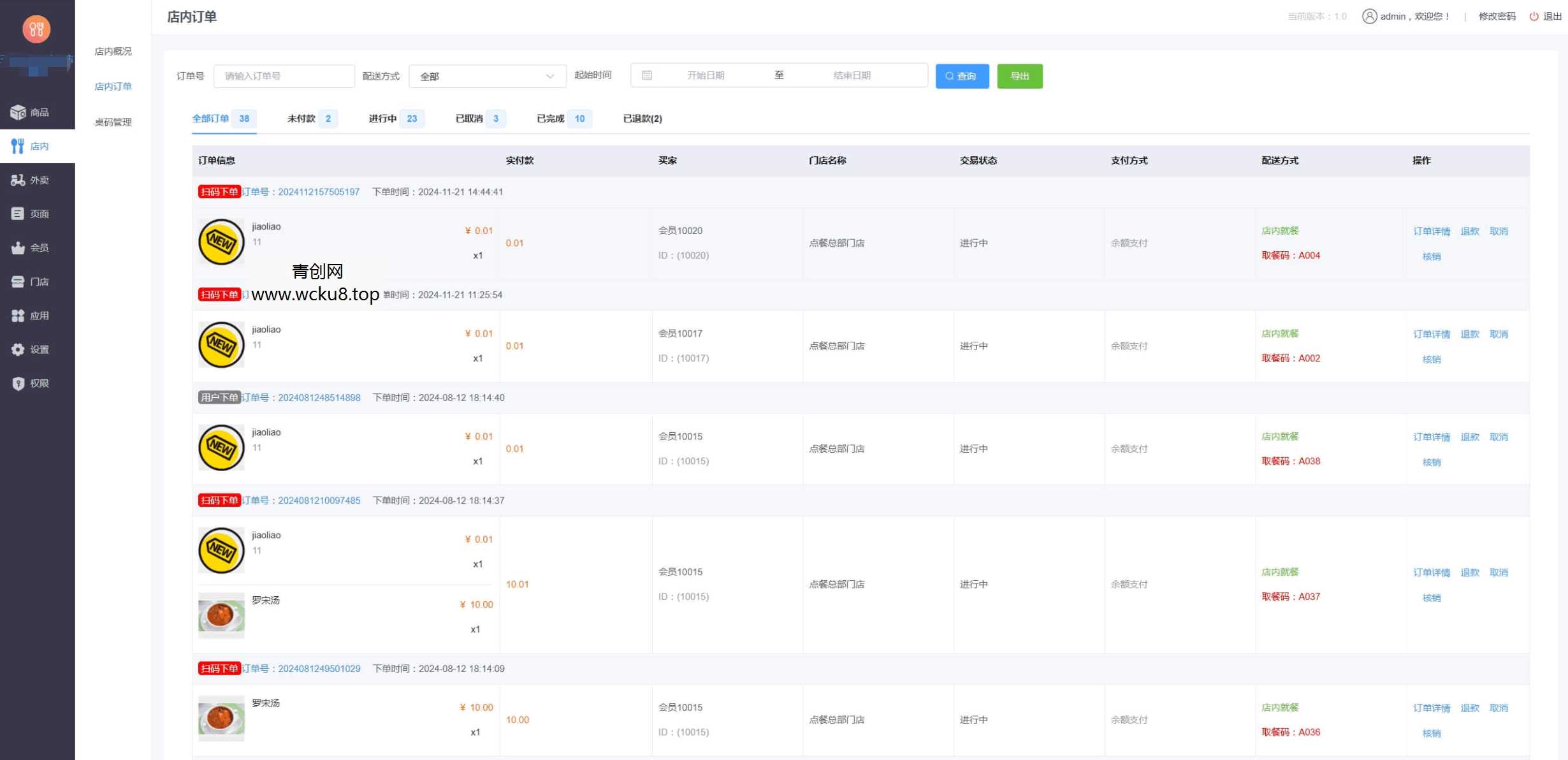Click the 会员 members crown icon
The height and width of the screenshot is (760, 1568).
click(x=18, y=248)
